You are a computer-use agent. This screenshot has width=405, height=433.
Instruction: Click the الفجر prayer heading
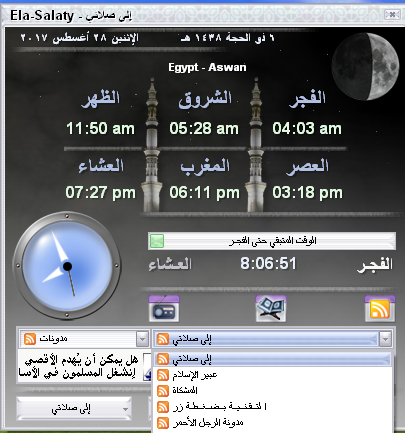pyautogui.click(x=307, y=99)
